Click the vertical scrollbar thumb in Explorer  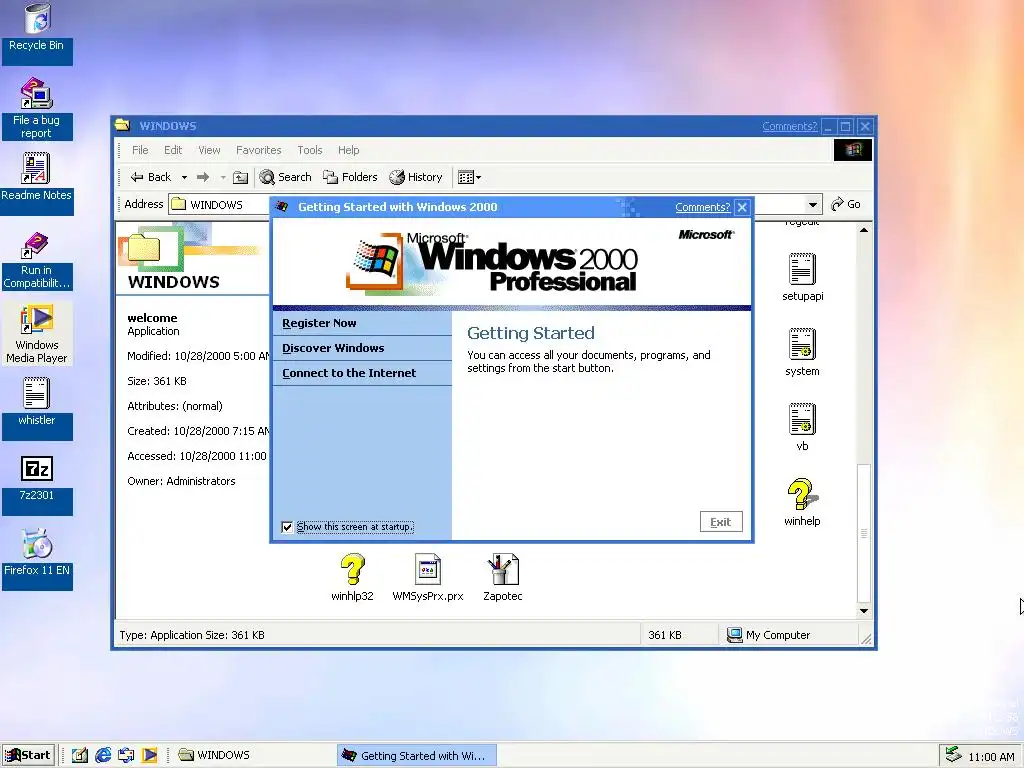point(863,533)
